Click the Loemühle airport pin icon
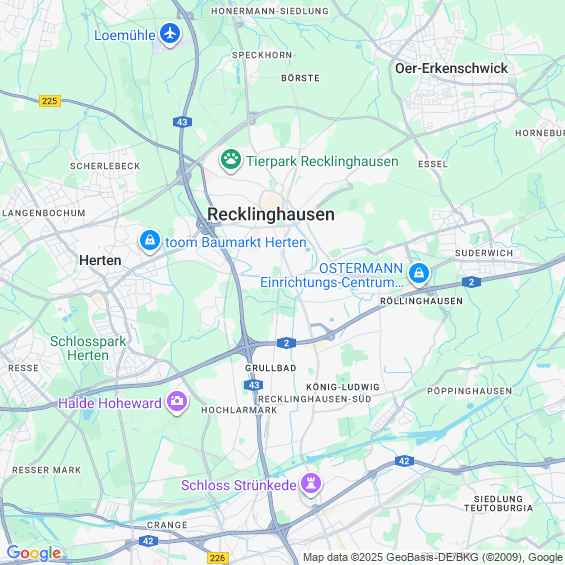 tap(170, 34)
